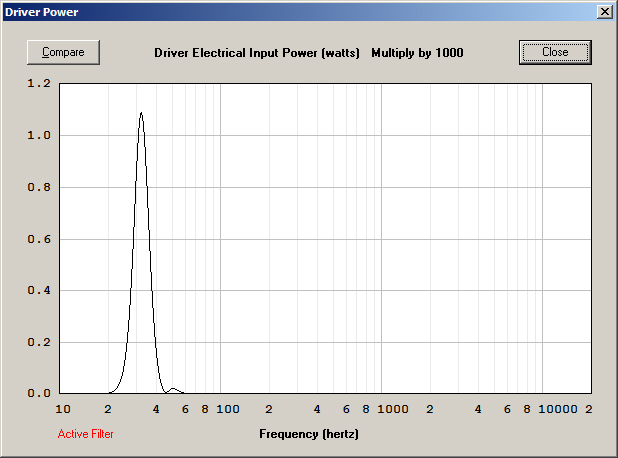The image size is (618, 458).
Task: Click the 10 frequency axis label
Action: (x=63, y=409)
